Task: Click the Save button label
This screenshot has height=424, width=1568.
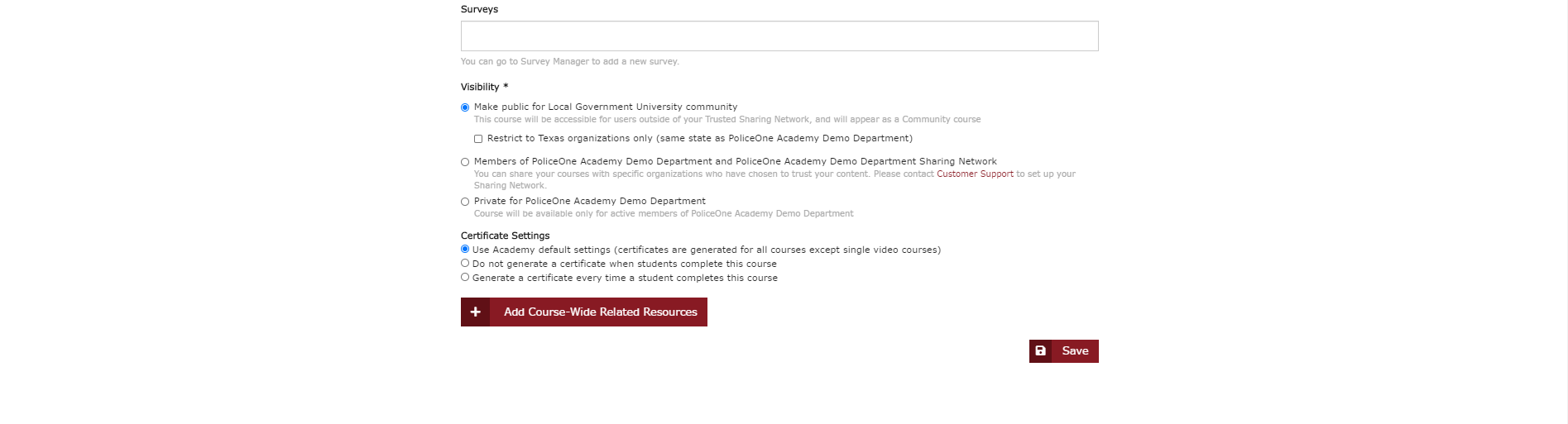Action: pos(1075,351)
